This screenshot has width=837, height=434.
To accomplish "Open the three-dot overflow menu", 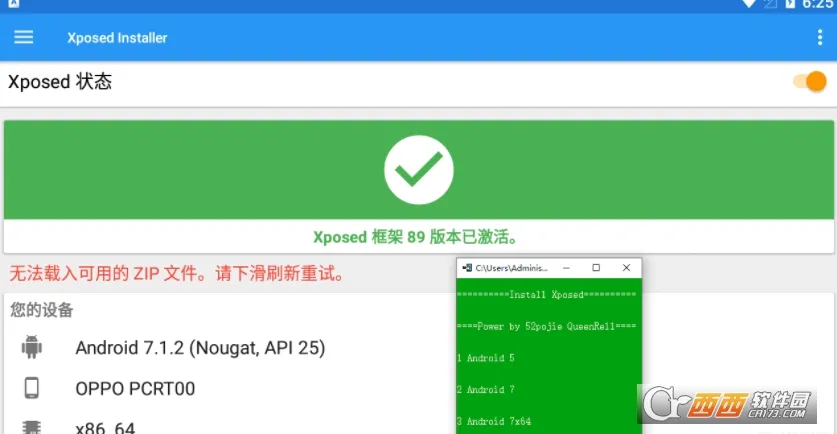I will pos(820,37).
